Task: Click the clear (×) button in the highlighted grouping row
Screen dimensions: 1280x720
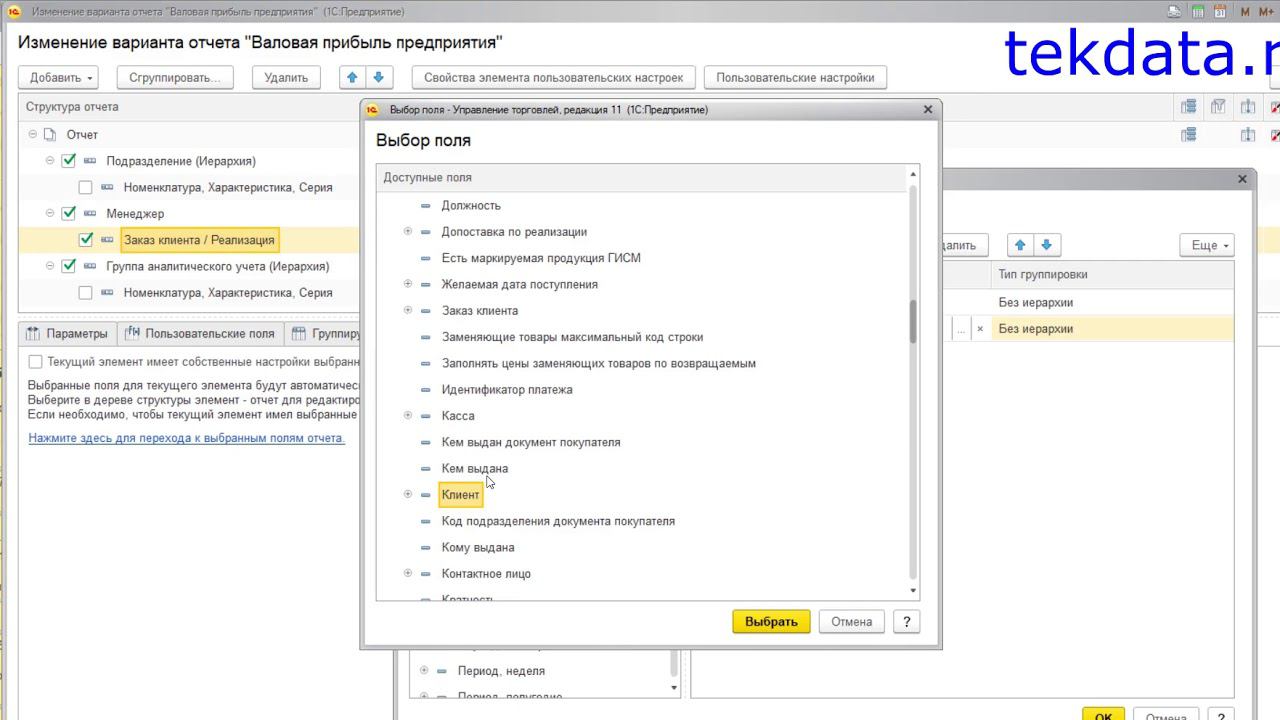Action: tap(980, 329)
